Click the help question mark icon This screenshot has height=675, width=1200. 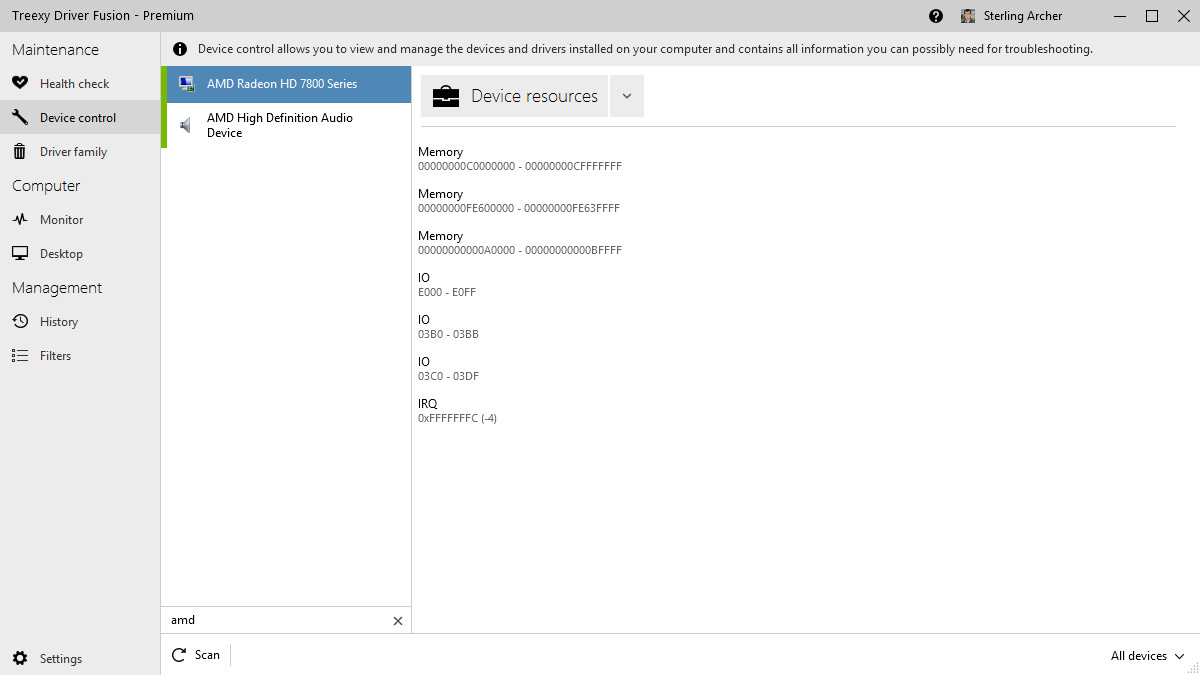[936, 16]
